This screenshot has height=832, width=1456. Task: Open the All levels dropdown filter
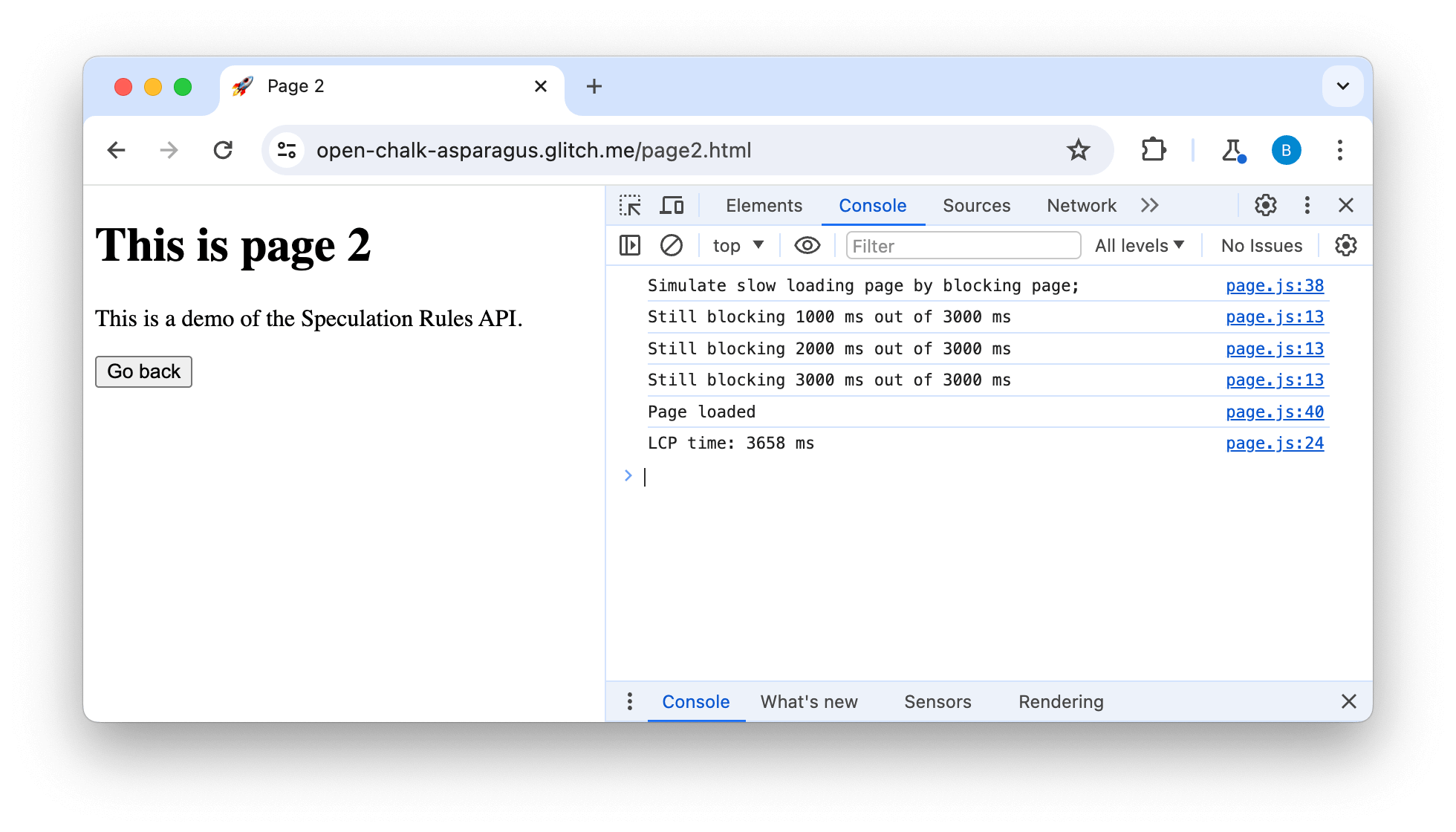point(1141,246)
